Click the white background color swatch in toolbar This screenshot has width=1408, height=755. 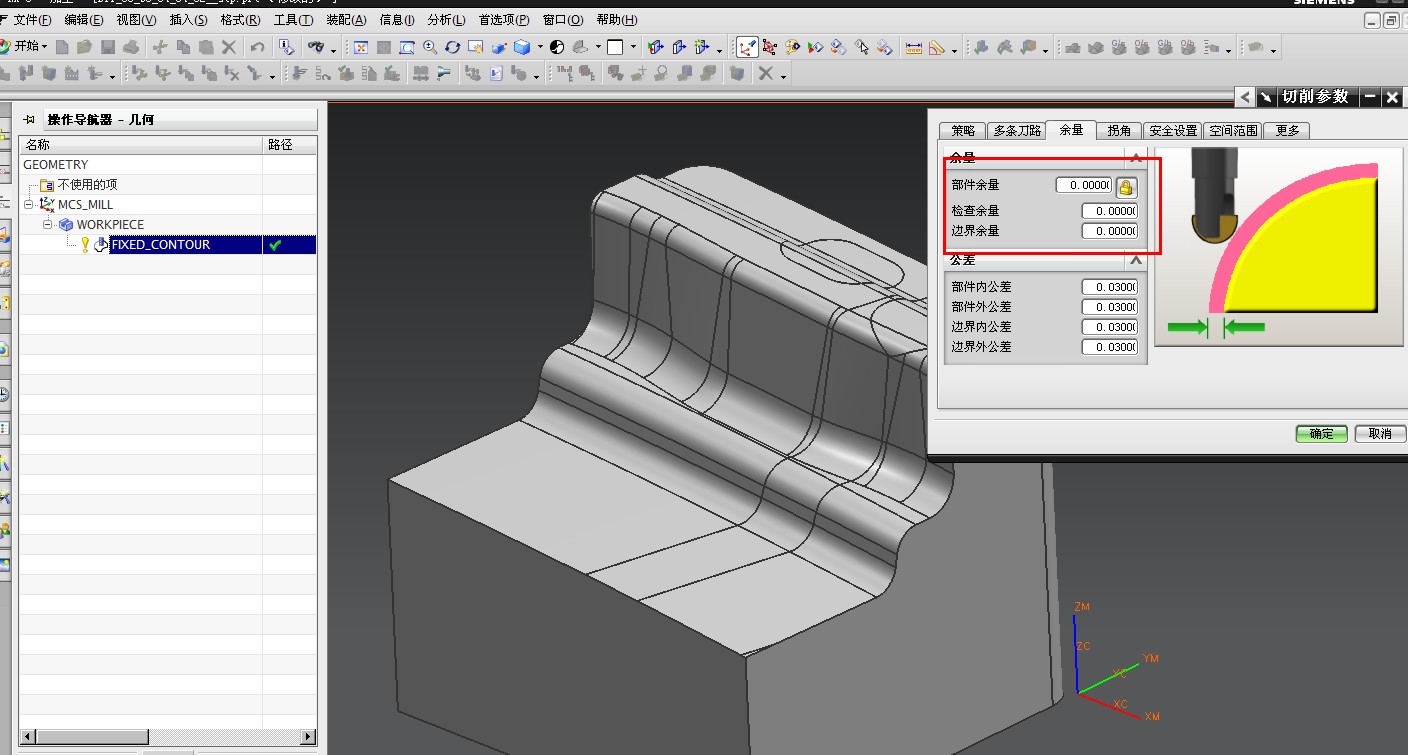(615, 47)
